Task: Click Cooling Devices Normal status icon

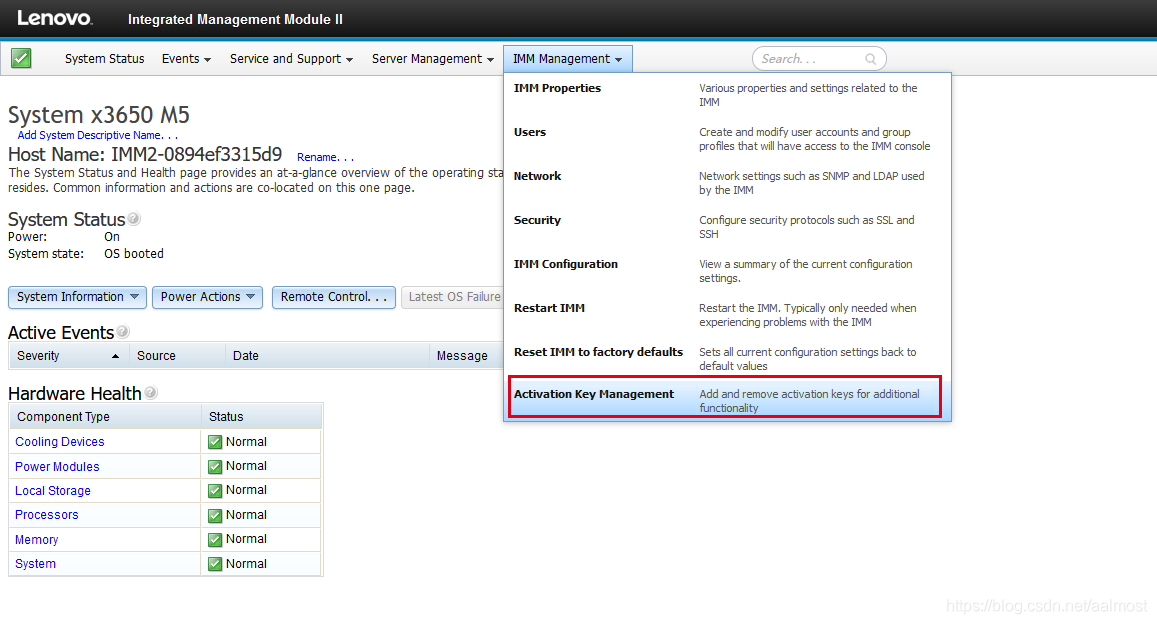Action: pos(215,442)
